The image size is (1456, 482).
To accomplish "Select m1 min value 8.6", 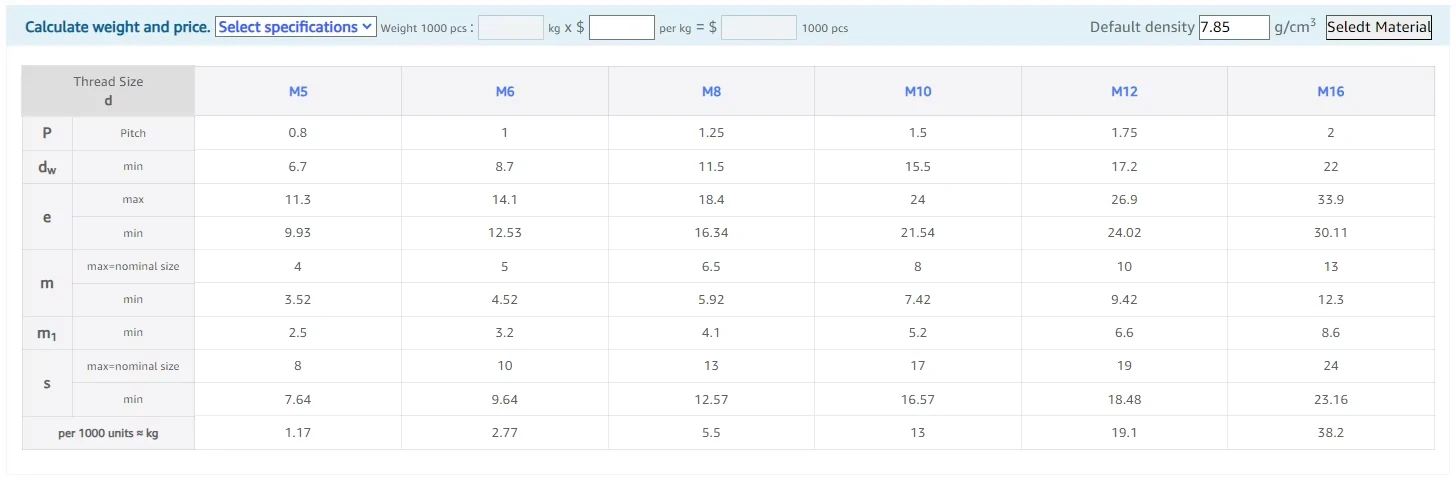I will [1331, 333].
